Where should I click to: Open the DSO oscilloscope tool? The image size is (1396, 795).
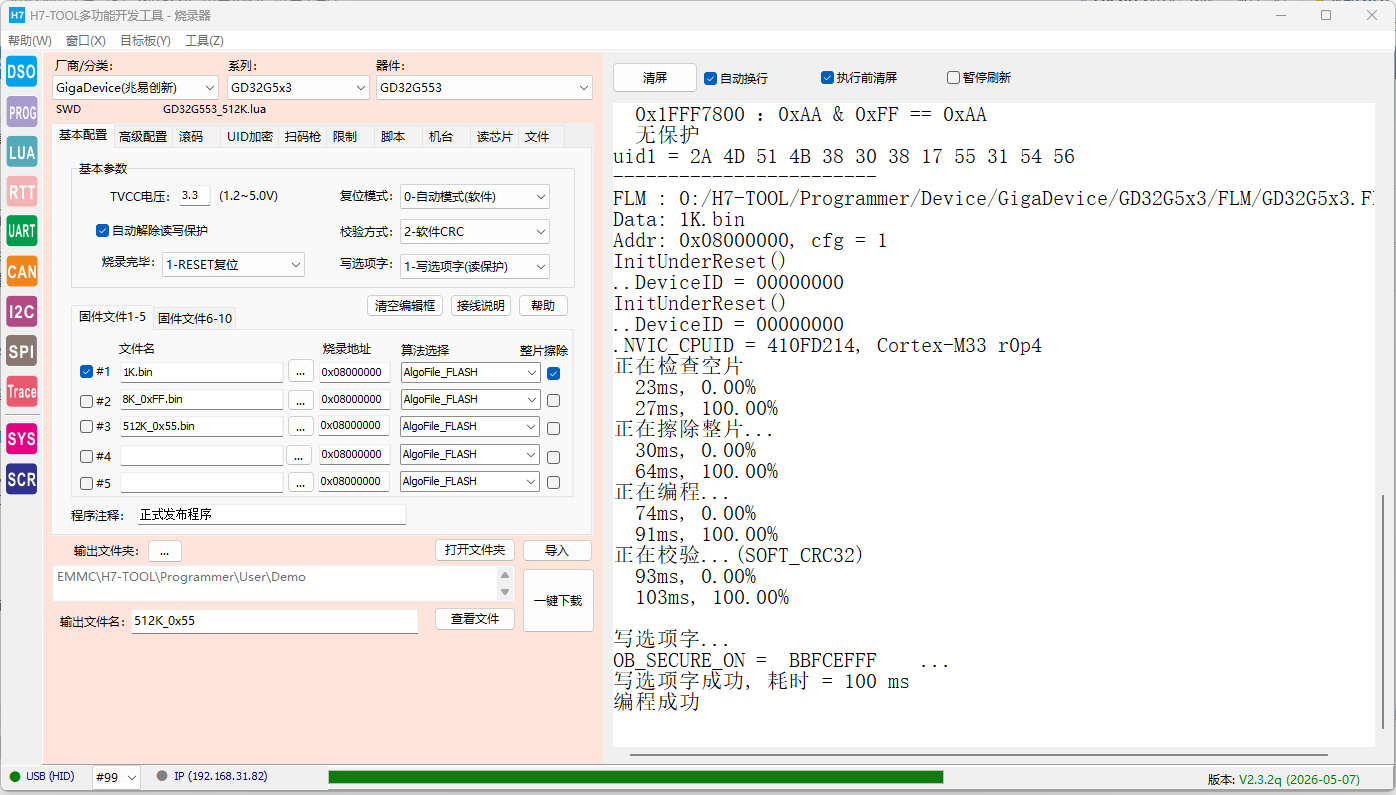[x=21, y=71]
